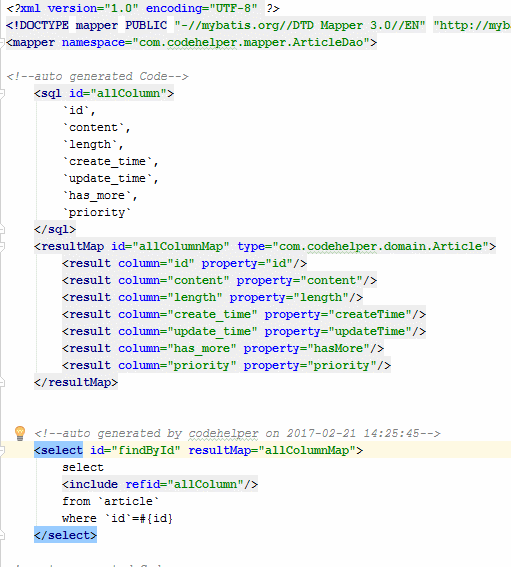Click the closing sql tag fold marker

pos(2,229)
